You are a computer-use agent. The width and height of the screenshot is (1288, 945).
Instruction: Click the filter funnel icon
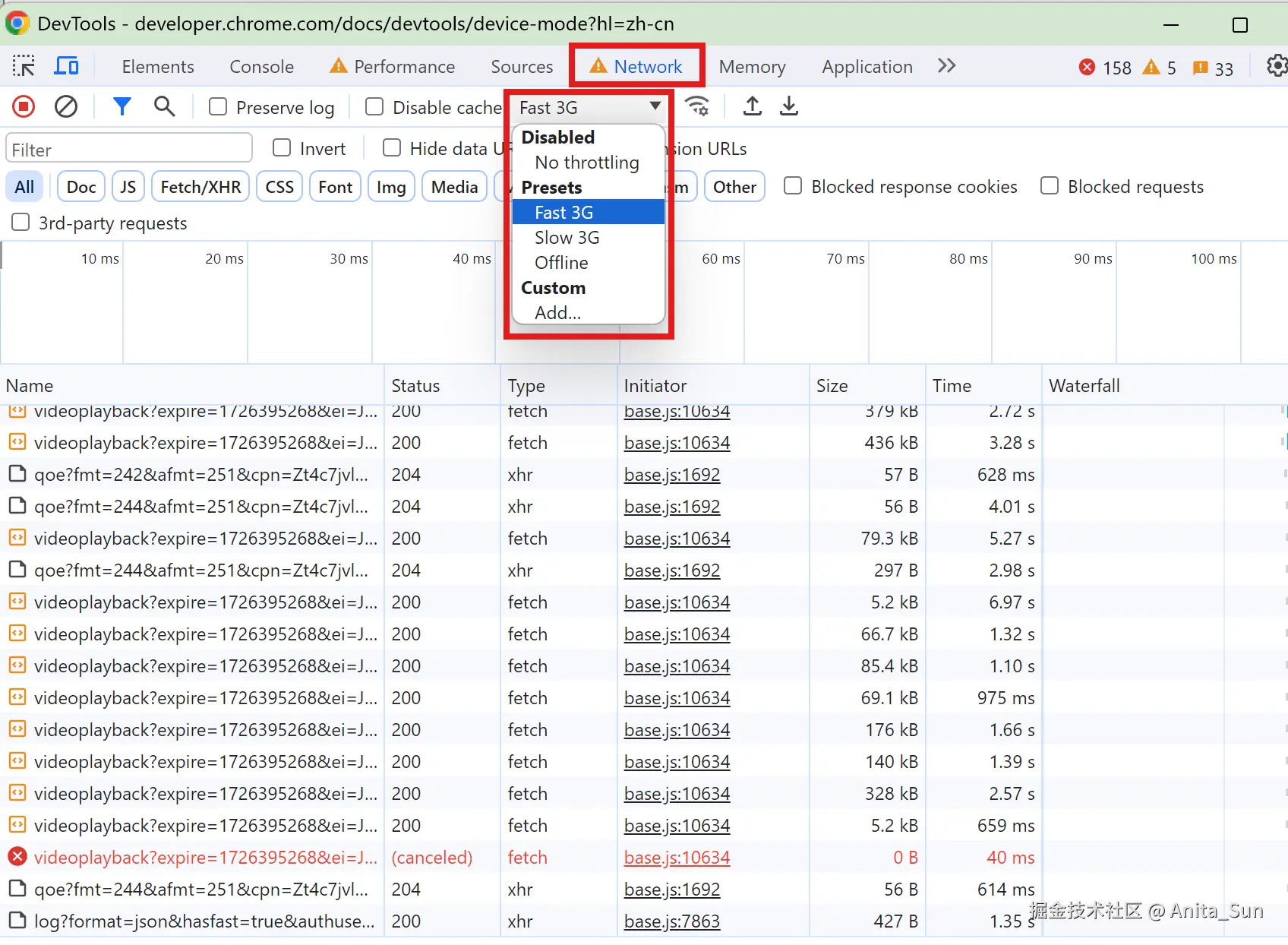pyautogui.click(x=122, y=107)
